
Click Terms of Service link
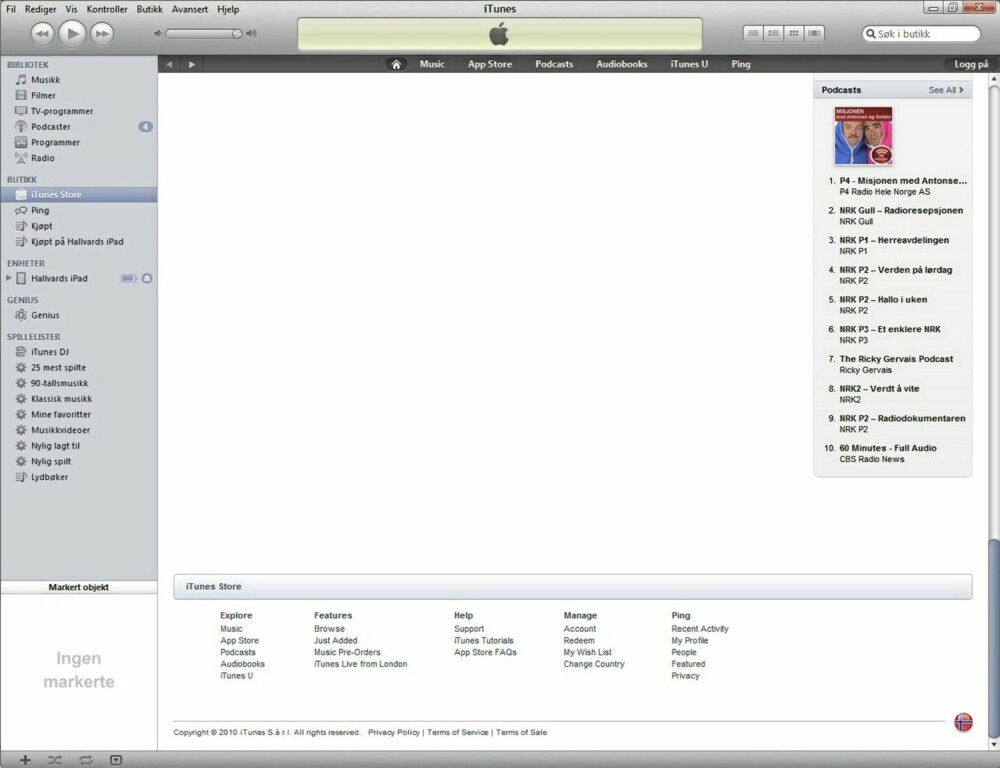pos(457,732)
